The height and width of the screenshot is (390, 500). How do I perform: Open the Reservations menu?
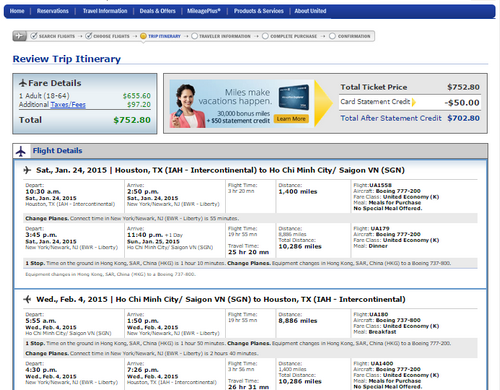coord(53,11)
